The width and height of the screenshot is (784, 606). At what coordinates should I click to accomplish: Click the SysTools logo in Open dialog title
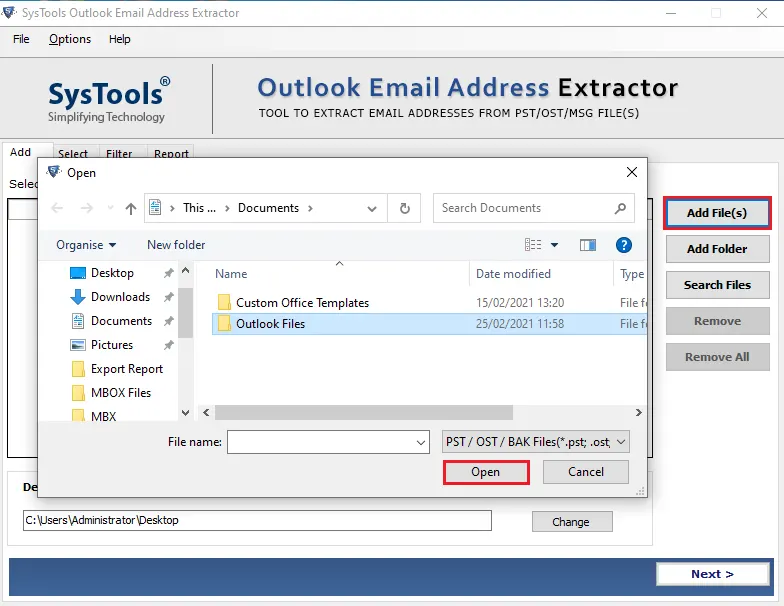pyautogui.click(x=54, y=172)
